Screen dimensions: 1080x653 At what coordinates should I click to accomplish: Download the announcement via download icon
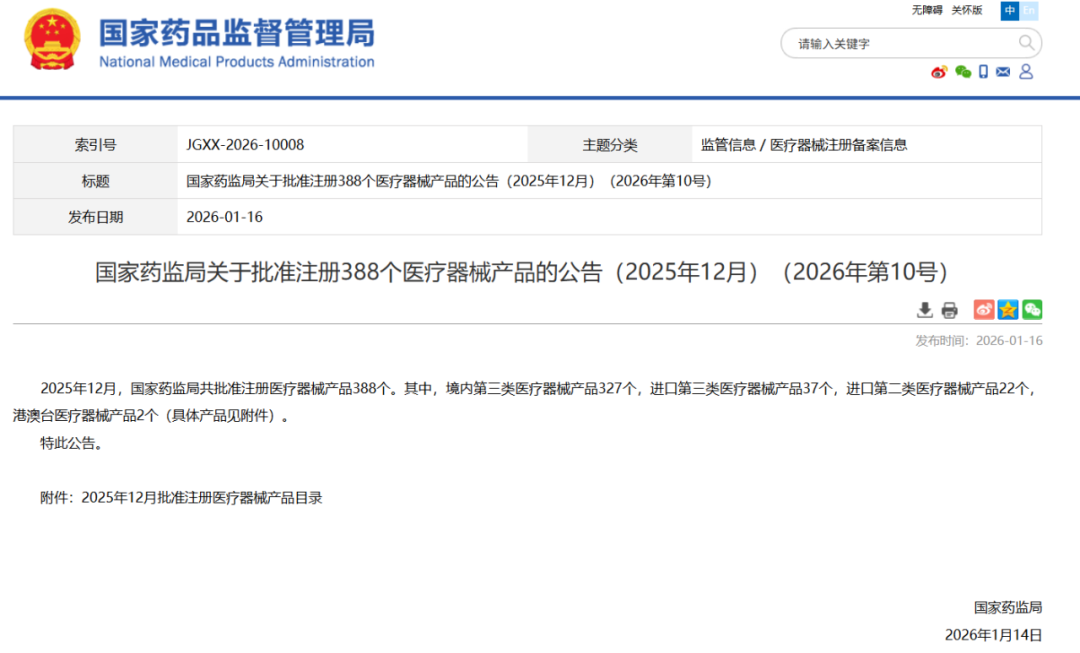coord(924,310)
